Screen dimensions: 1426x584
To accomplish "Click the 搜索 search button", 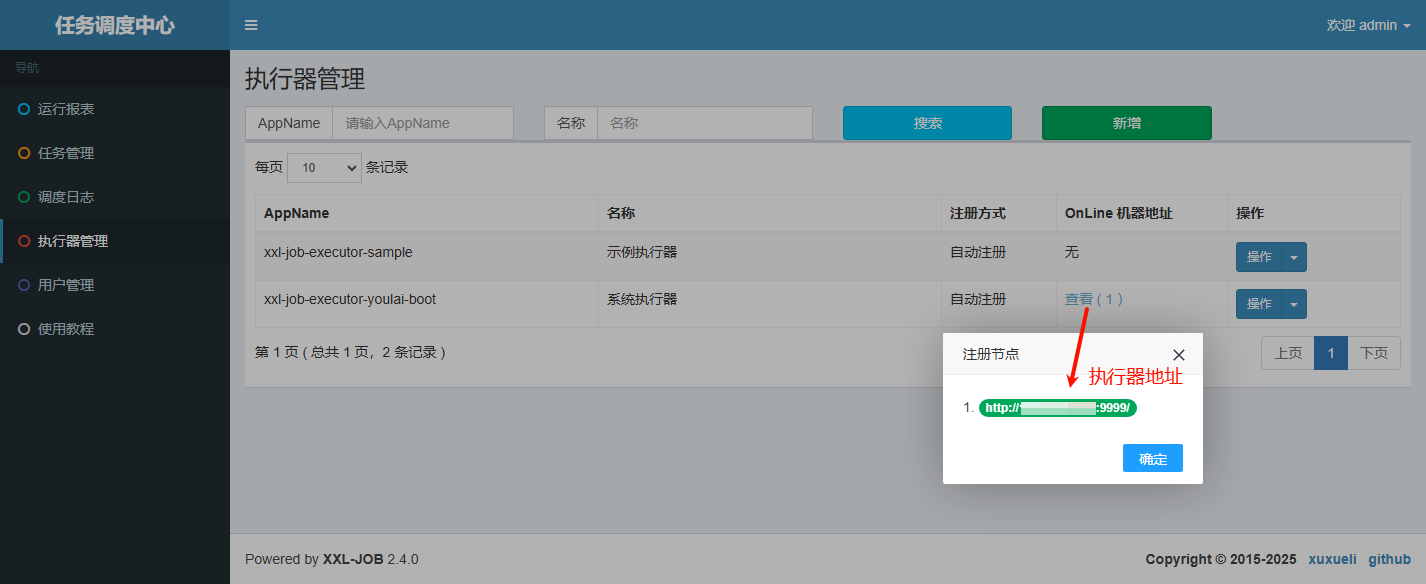I will (x=927, y=123).
